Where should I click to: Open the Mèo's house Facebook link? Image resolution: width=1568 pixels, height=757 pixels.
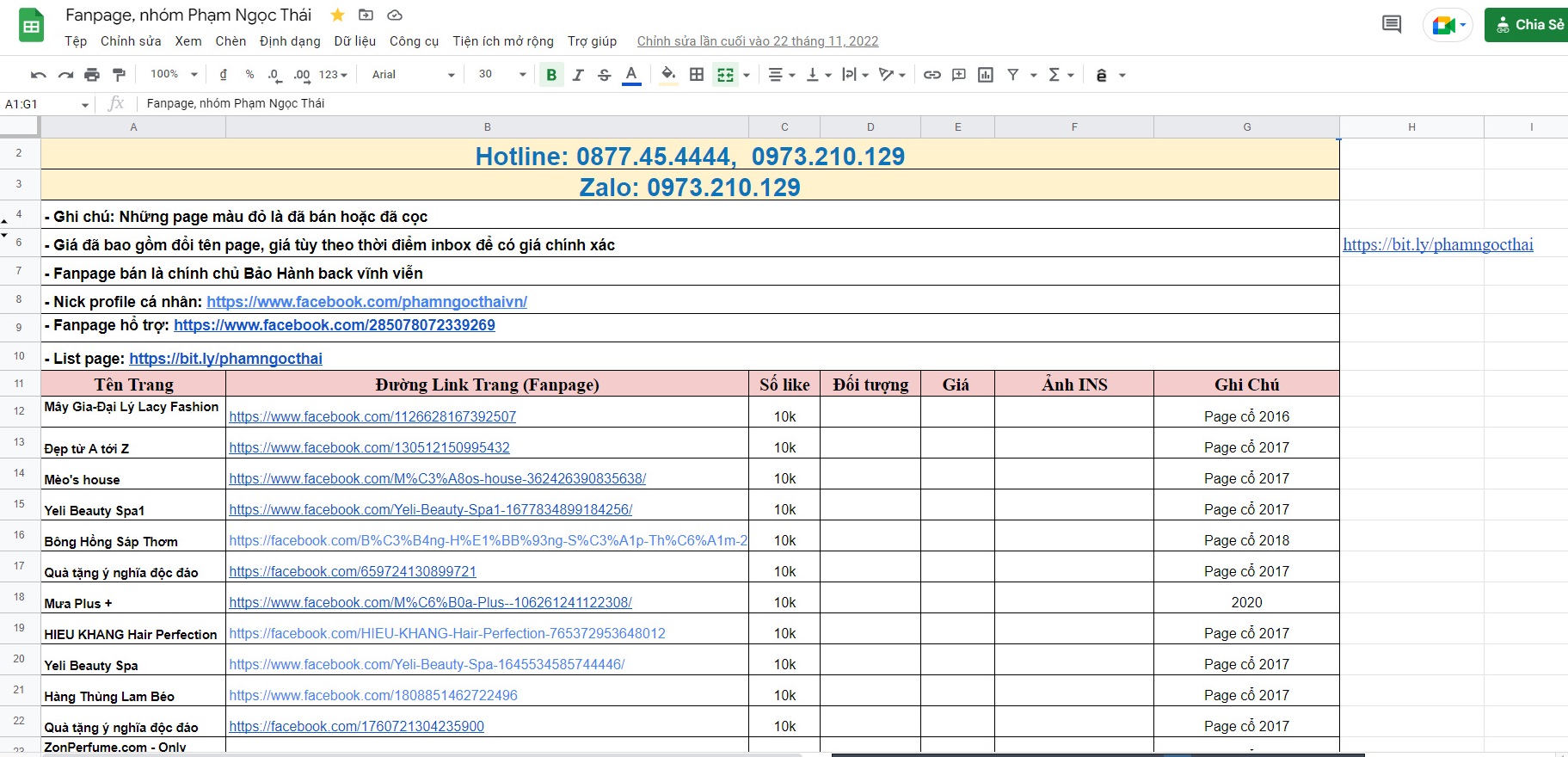[x=437, y=479]
